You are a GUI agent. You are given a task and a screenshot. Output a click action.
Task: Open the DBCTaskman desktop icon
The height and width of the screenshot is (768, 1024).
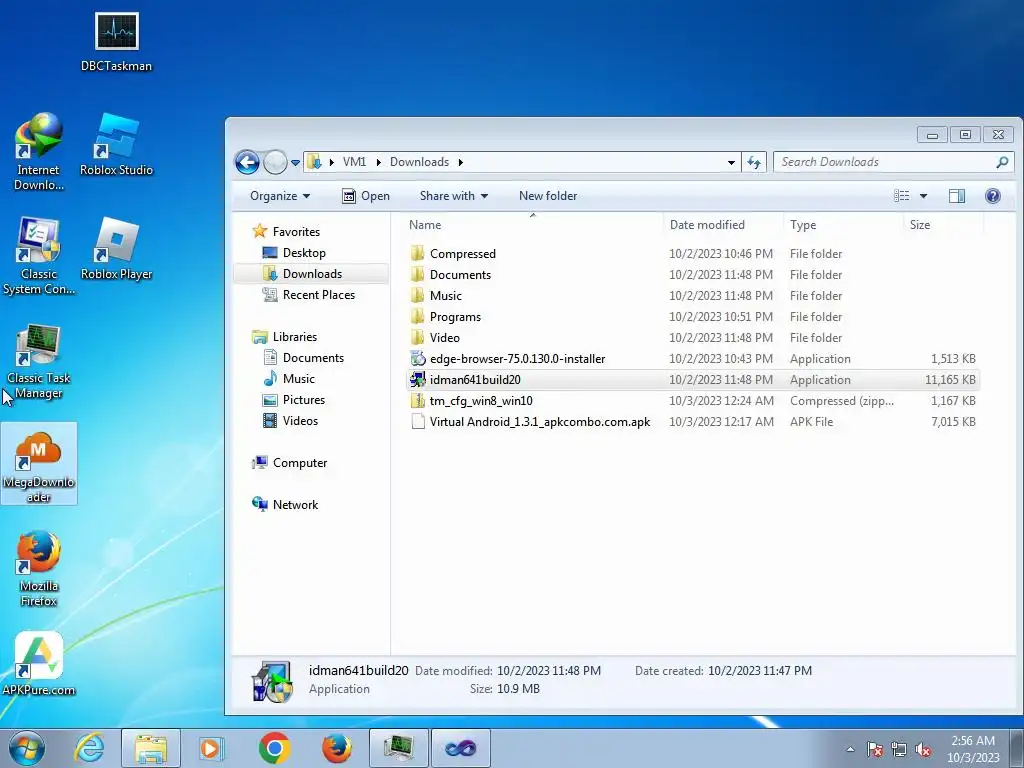pyautogui.click(x=116, y=41)
